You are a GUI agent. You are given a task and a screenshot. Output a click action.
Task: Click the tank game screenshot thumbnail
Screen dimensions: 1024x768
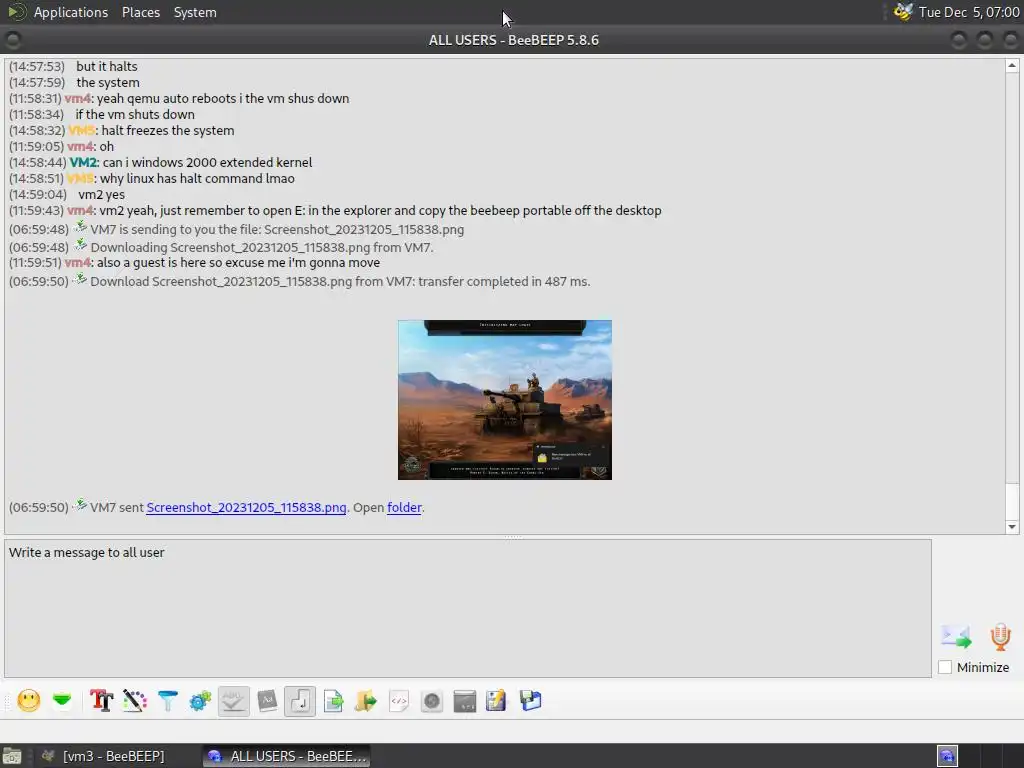click(x=505, y=400)
